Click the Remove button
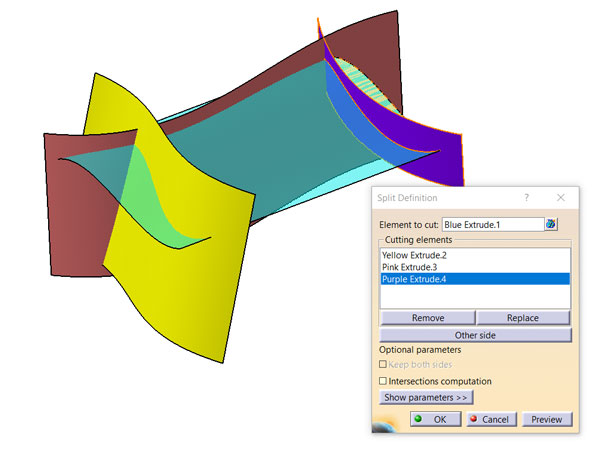The height and width of the screenshot is (457, 600). coord(428,318)
